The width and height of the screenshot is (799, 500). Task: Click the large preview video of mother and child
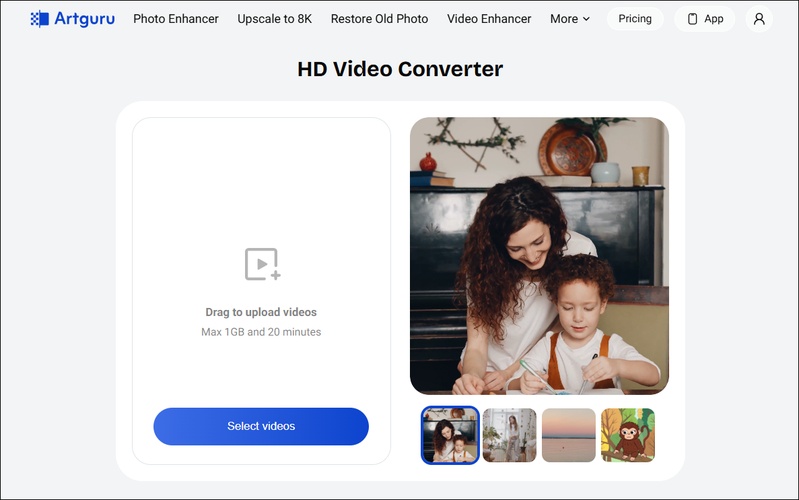[x=539, y=256]
